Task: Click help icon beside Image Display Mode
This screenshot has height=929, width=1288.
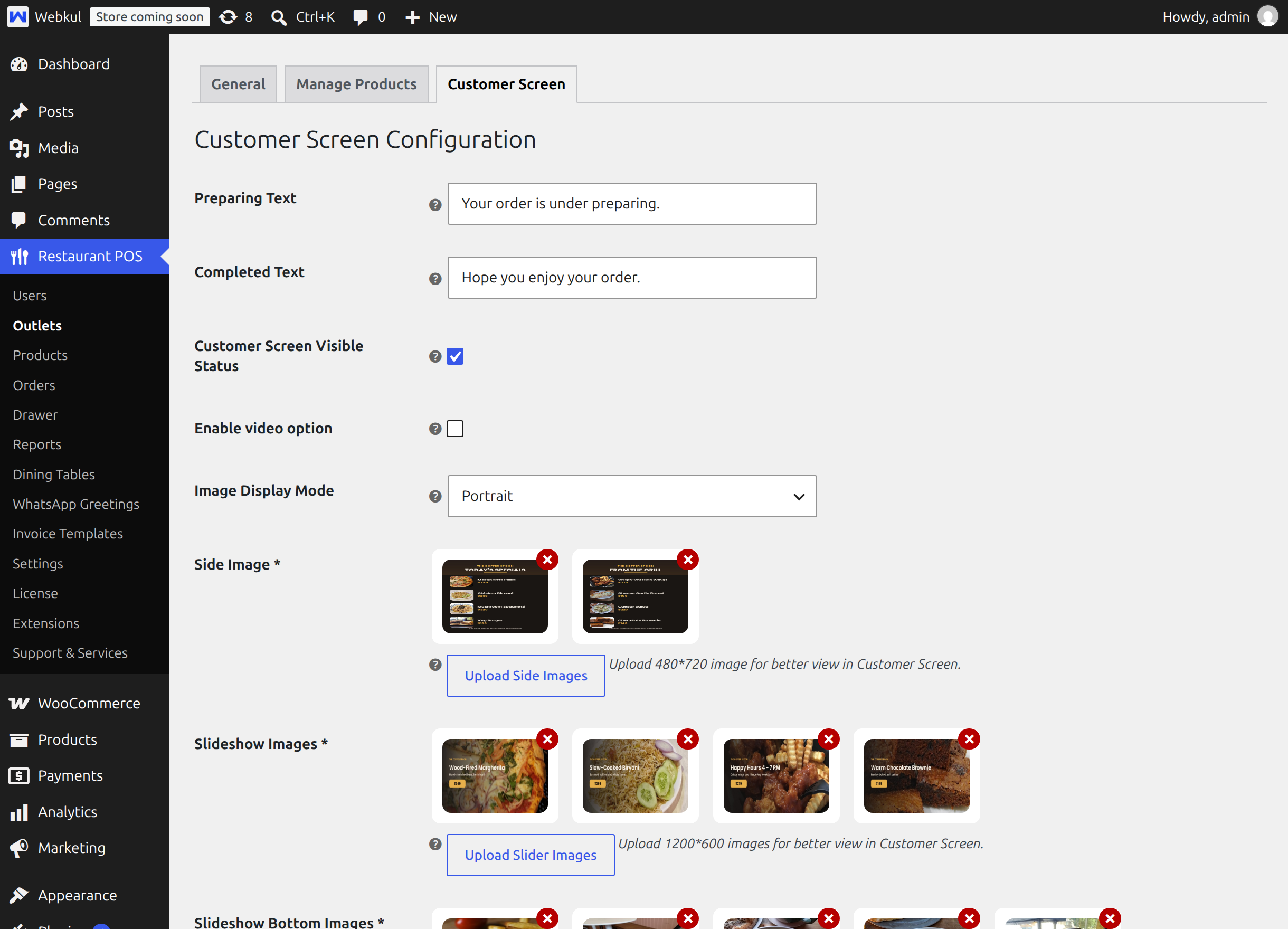Action: [435, 496]
